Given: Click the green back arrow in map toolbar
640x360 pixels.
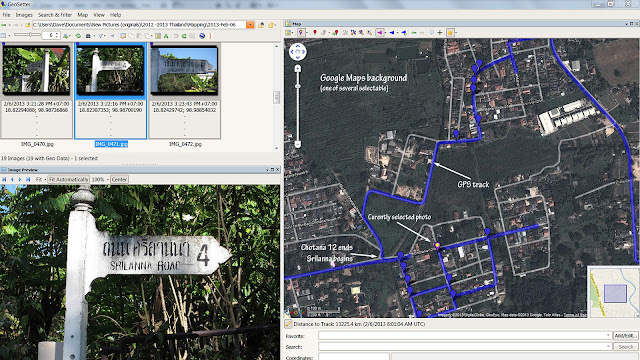Looking at the screenshot, I should pyautogui.click(x=413, y=32).
